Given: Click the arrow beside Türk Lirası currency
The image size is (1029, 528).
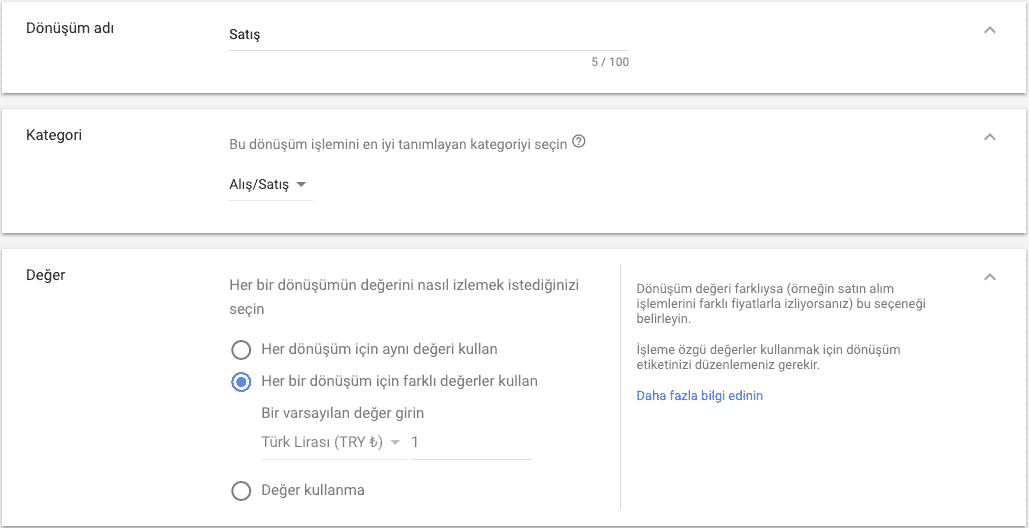Looking at the screenshot, I should point(395,443).
